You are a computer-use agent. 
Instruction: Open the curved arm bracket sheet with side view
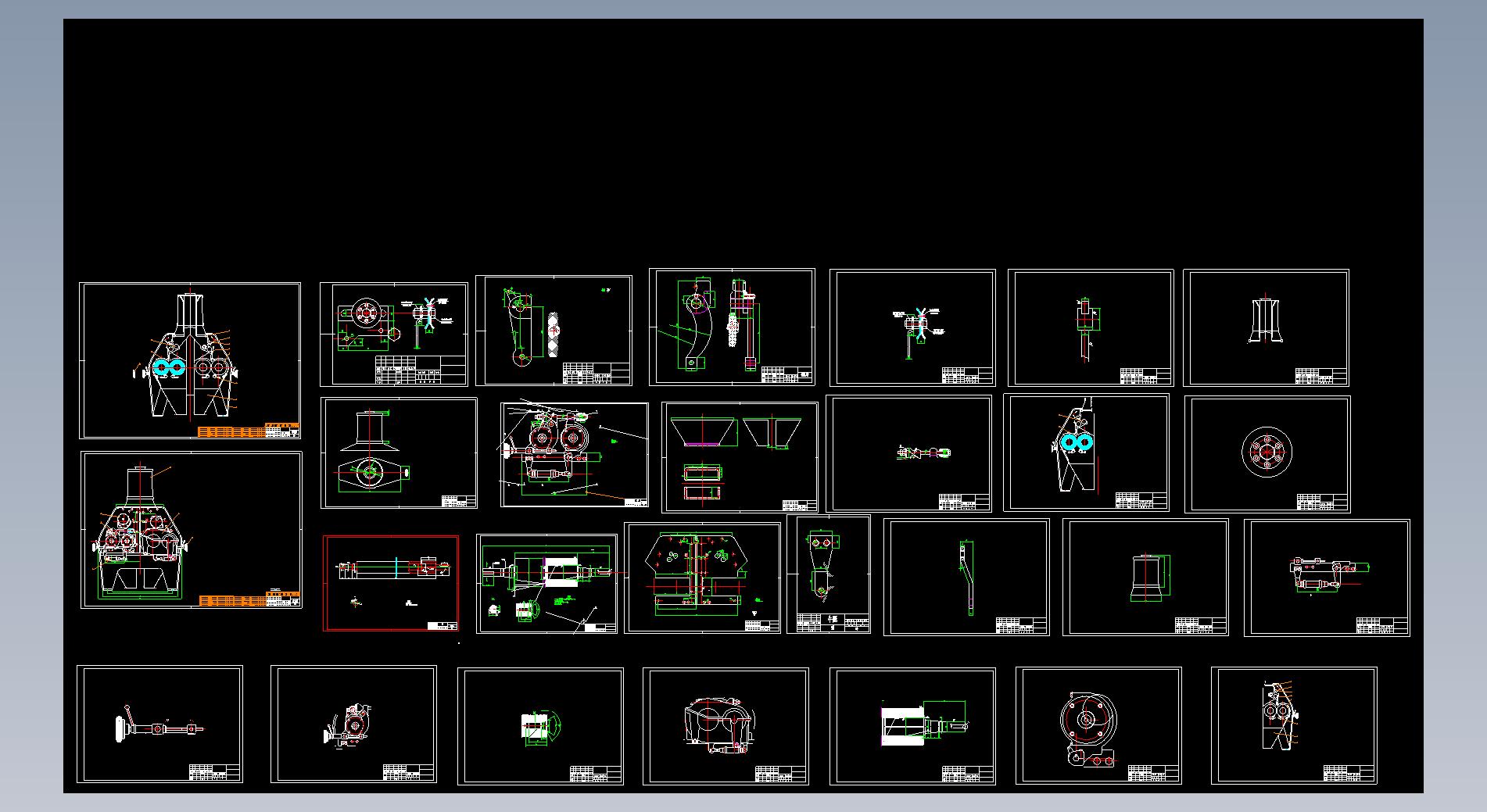(732, 327)
